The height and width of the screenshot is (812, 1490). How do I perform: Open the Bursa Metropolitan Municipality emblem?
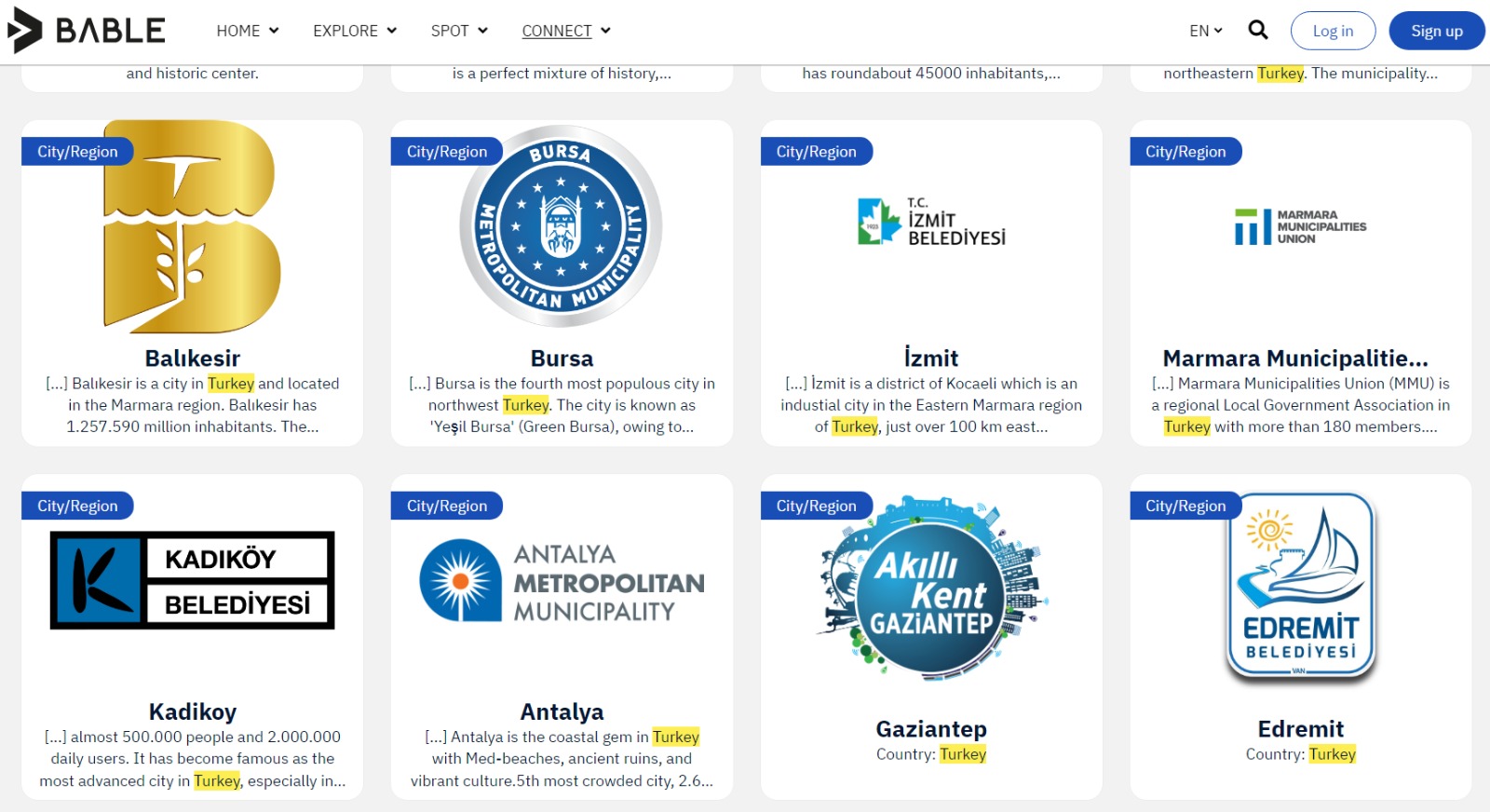coord(562,226)
